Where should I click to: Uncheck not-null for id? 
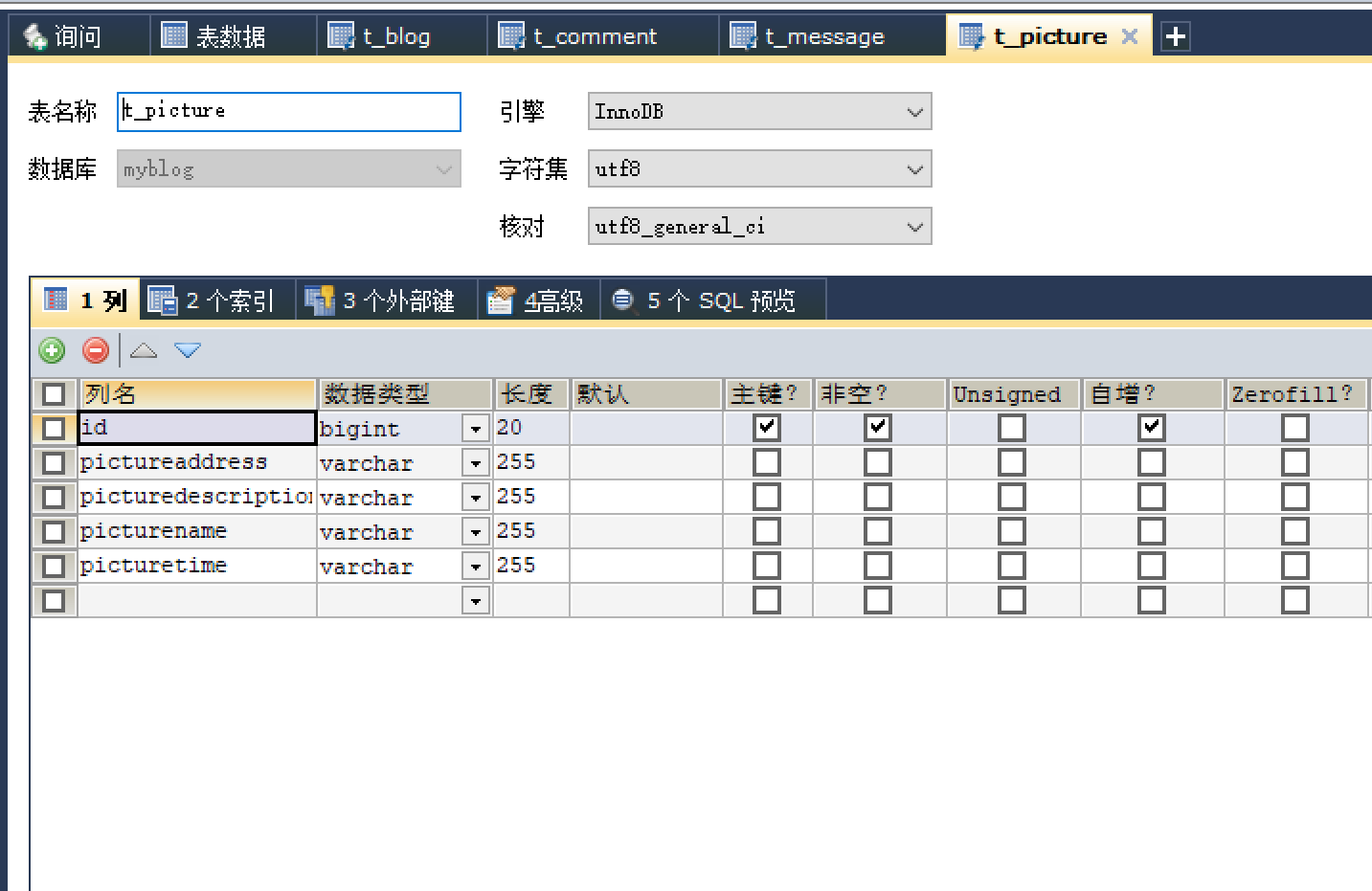[878, 428]
